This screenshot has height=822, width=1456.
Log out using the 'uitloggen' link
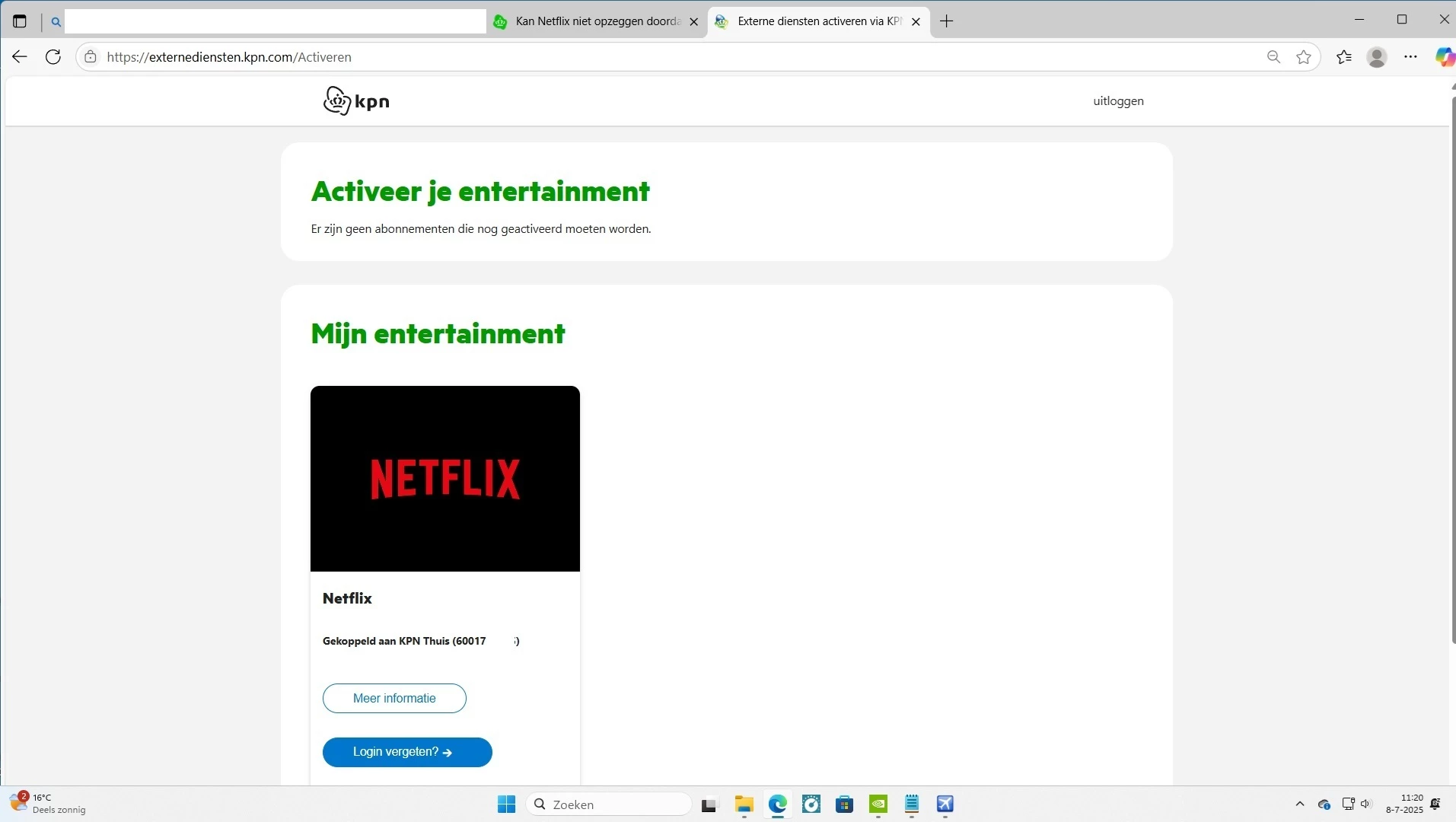pos(1118,101)
